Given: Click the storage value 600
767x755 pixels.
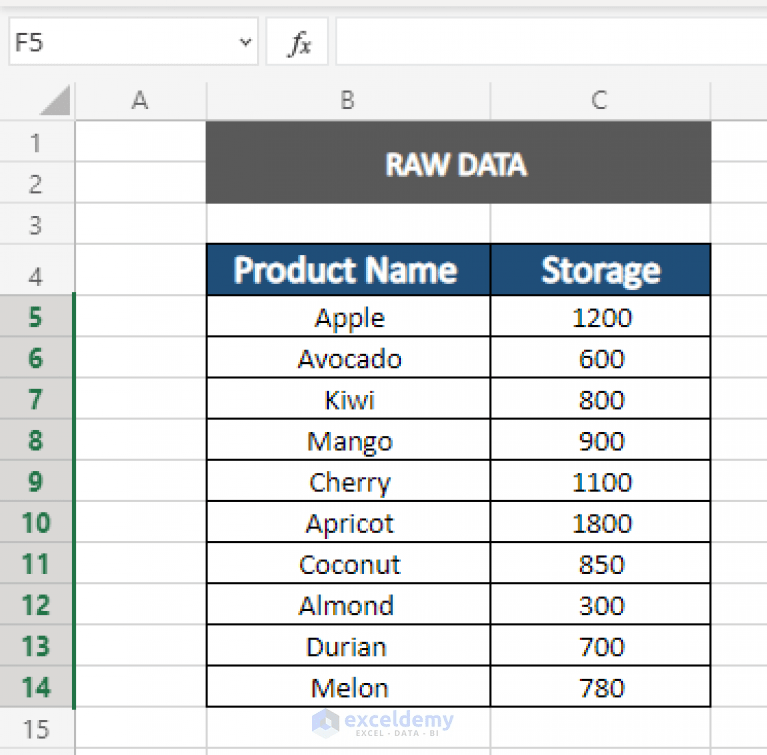Looking at the screenshot, I should click(x=600, y=357).
